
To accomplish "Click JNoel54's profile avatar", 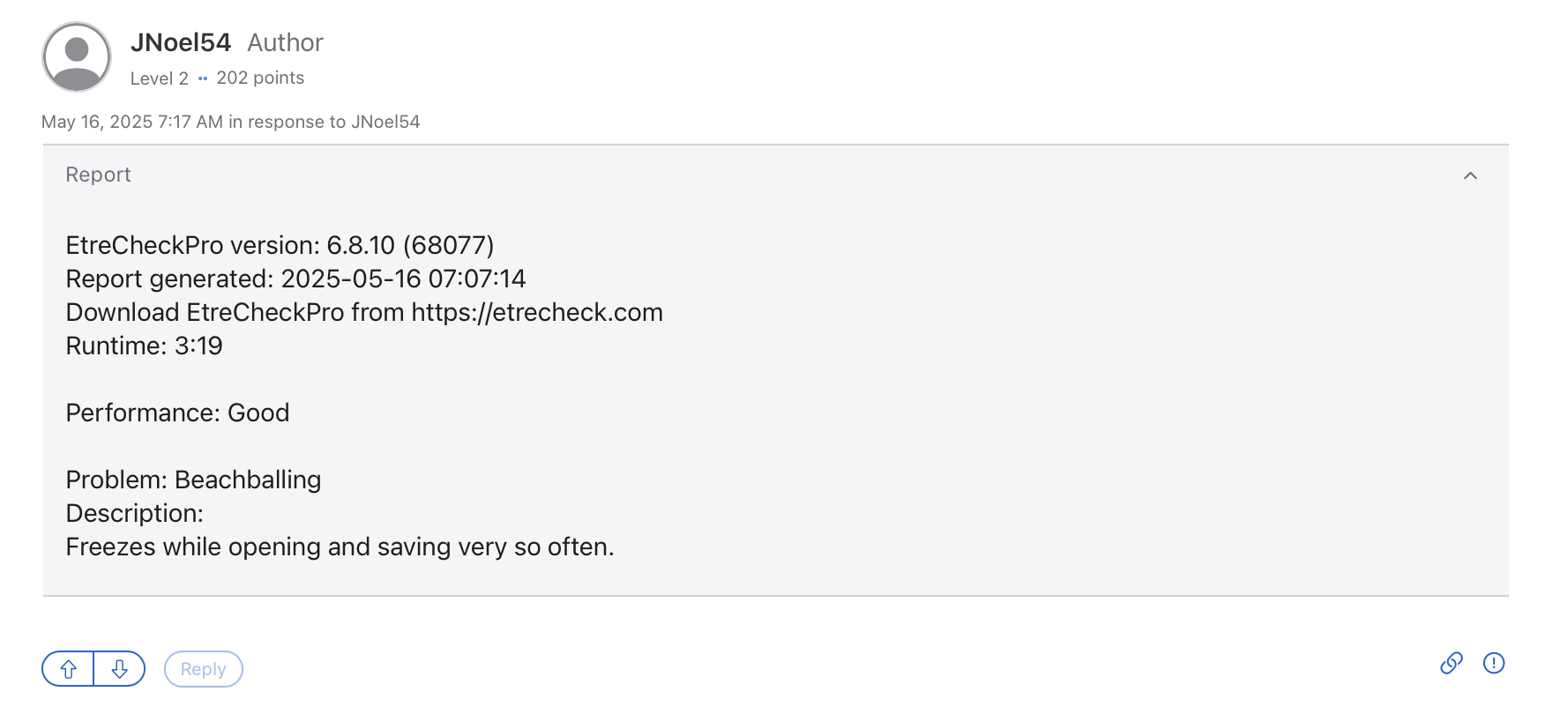I will 77,57.
